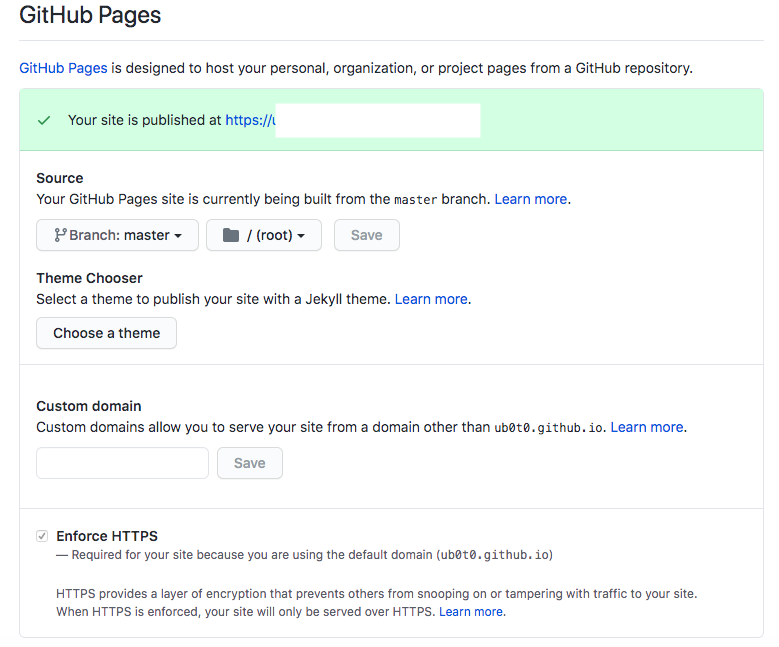This screenshot has width=779, height=647.
Task: Expand the / (root) folder dropdown
Action: click(264, 235)
